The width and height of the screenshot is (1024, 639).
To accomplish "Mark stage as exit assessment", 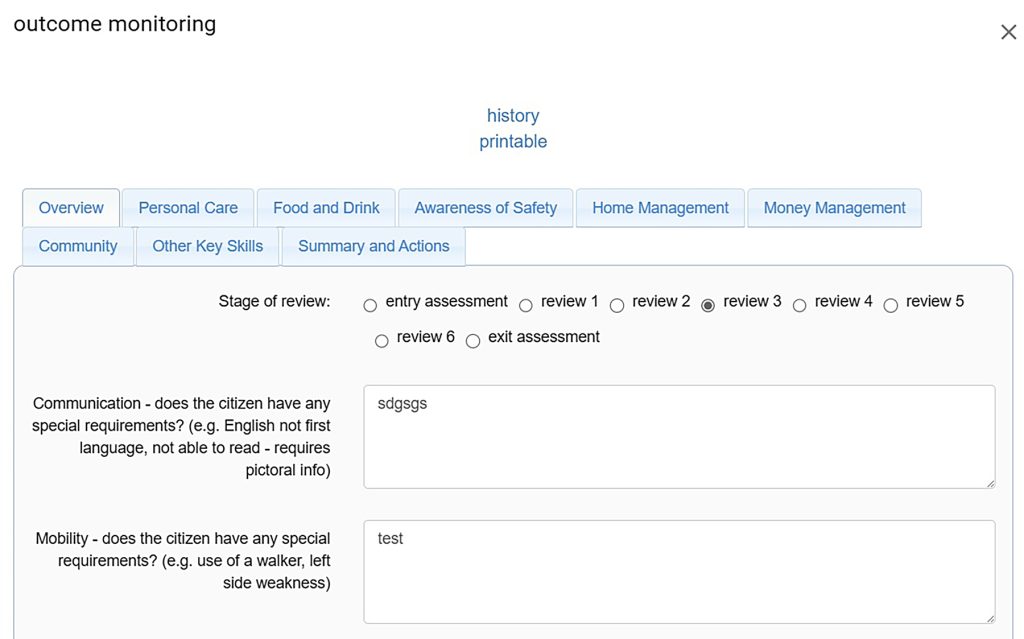I will [473, 342].
